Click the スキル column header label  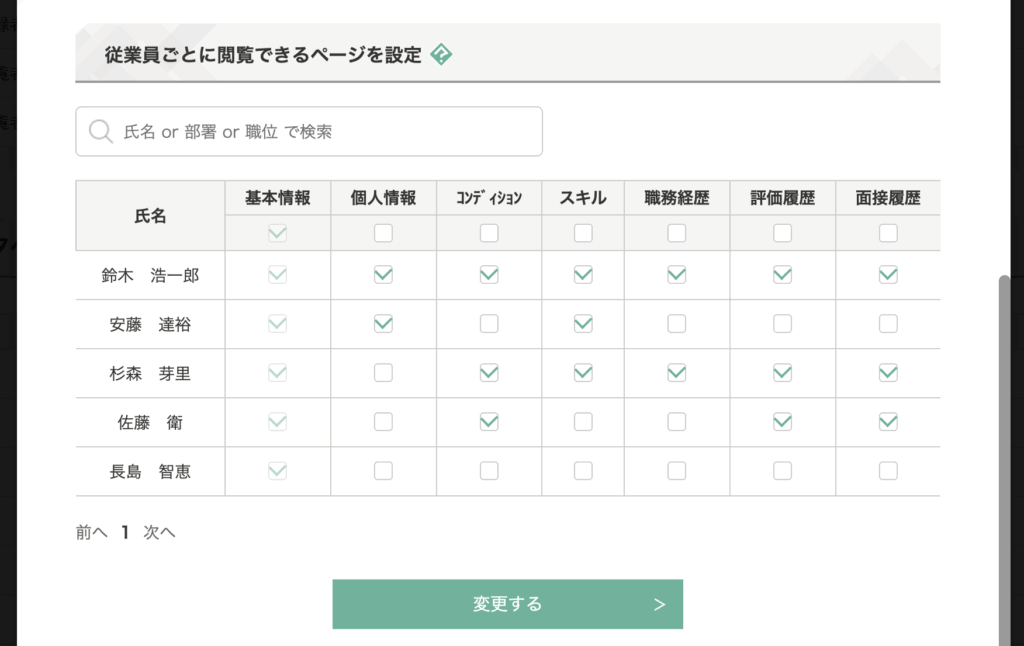click(x=583, y=198)
